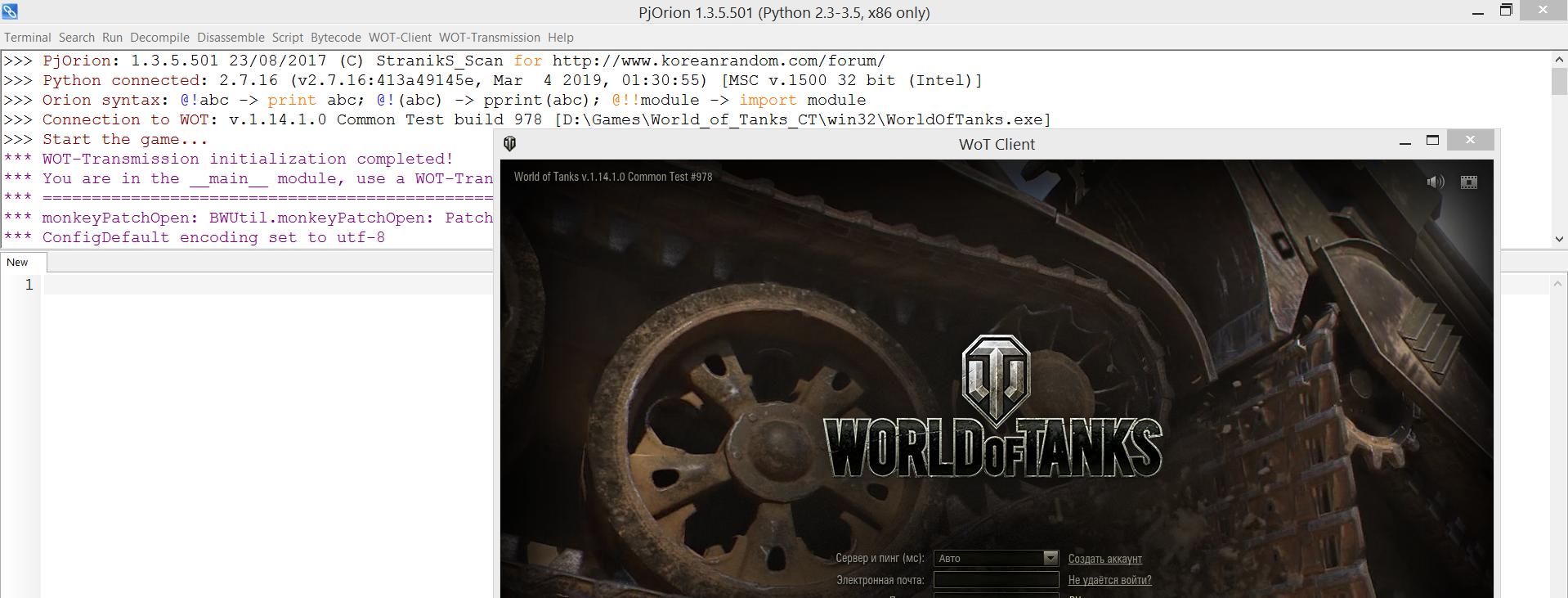The image size is (1568, 598).
Task: Open the Создать аккаунт link
Action: point(1104,559)
